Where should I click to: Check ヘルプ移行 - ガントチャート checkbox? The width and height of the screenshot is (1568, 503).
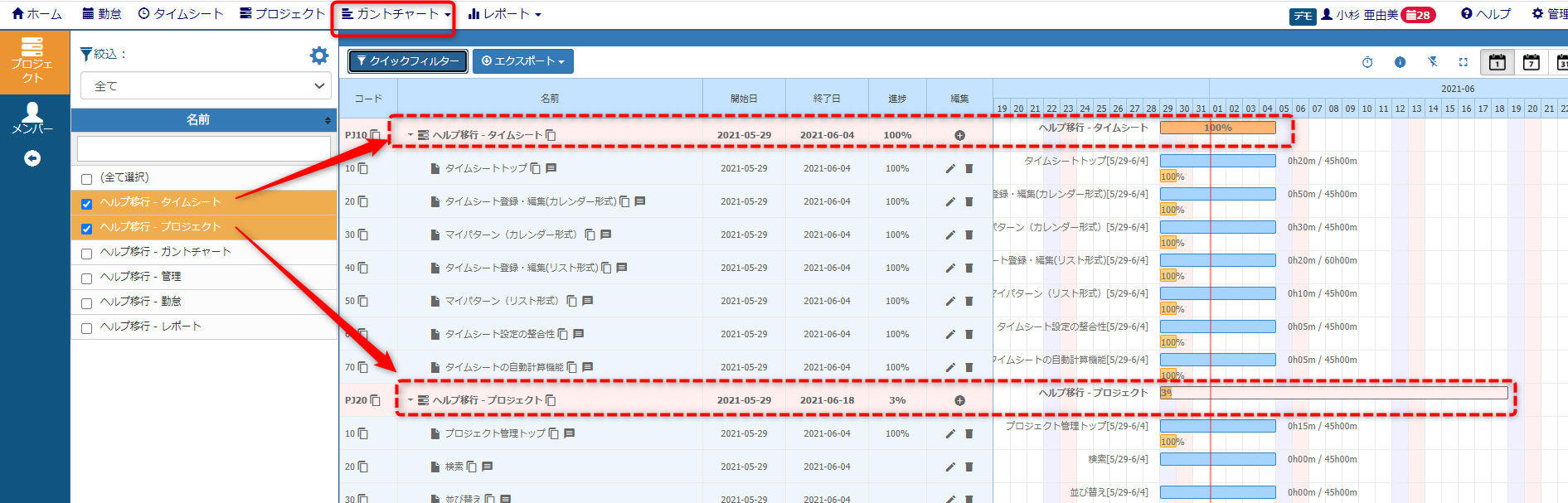click(x=86, y=254)
